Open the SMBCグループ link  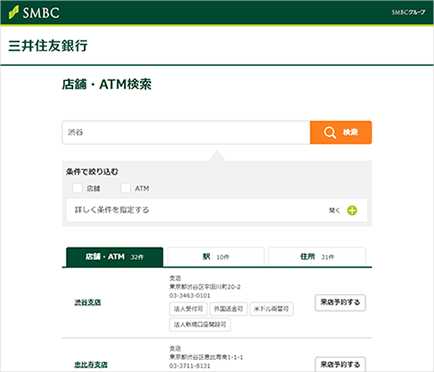click(x=408, y=13)
